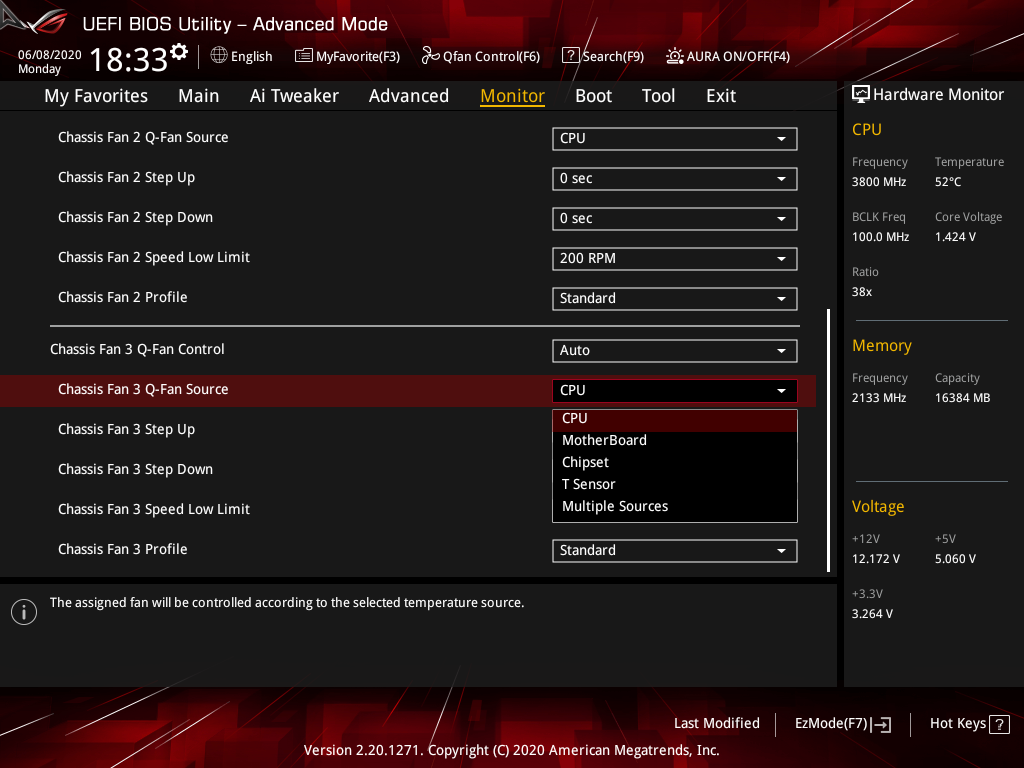This screenshot has width=1024, height=768.
Task: Select T Sensor option
Action: 675,485
